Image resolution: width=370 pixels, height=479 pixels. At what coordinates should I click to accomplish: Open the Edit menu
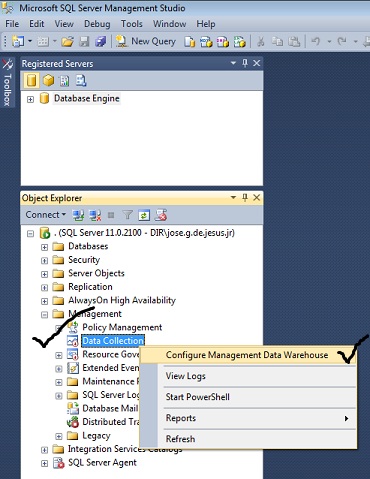tap(37, 24)
